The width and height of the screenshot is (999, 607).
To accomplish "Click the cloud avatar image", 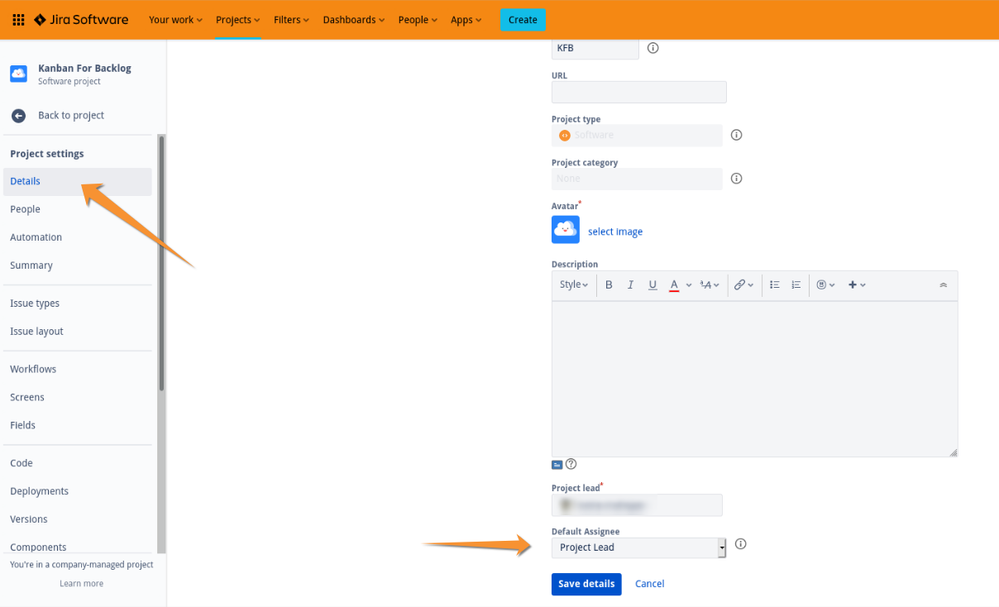I will point(565,229).
